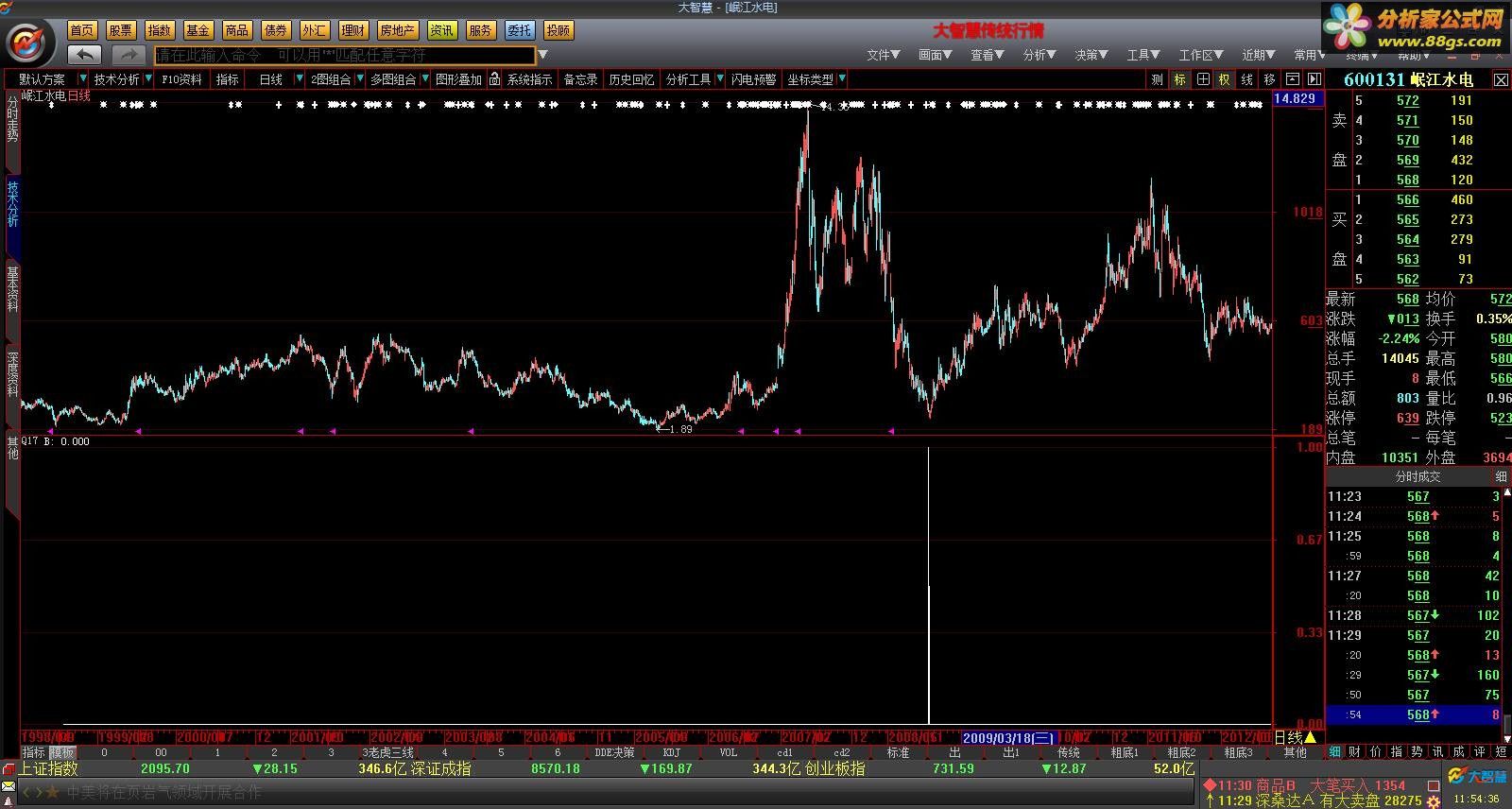Select the 财 tab under trade list
The image size is (1512, 809).
point(1355,752)
